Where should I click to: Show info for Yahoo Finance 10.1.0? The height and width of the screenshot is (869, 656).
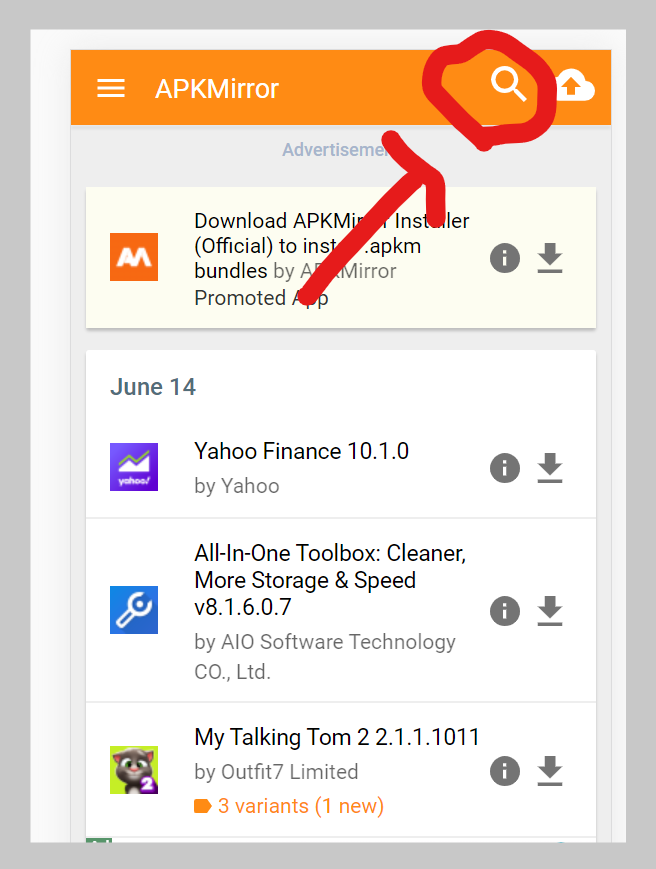pos(505,468)
